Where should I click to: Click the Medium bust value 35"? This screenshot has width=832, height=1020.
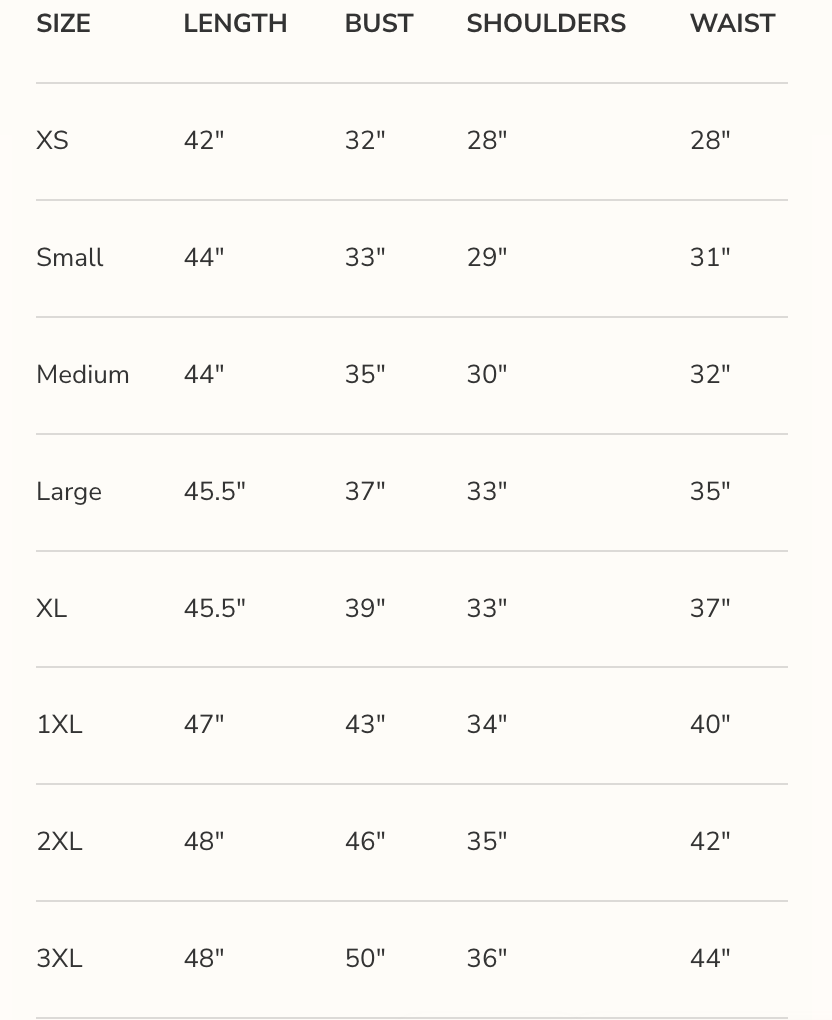(365, 375)
